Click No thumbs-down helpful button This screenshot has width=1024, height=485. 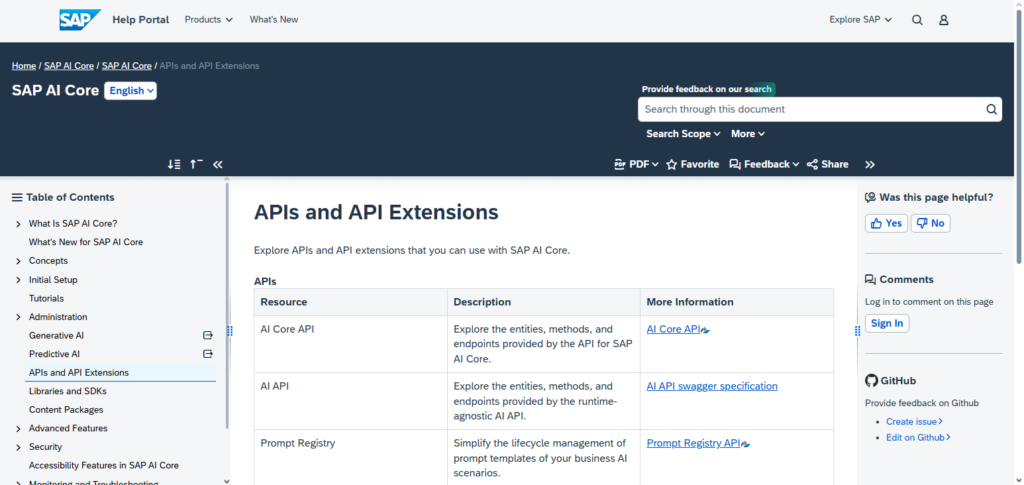click(931, 223)
